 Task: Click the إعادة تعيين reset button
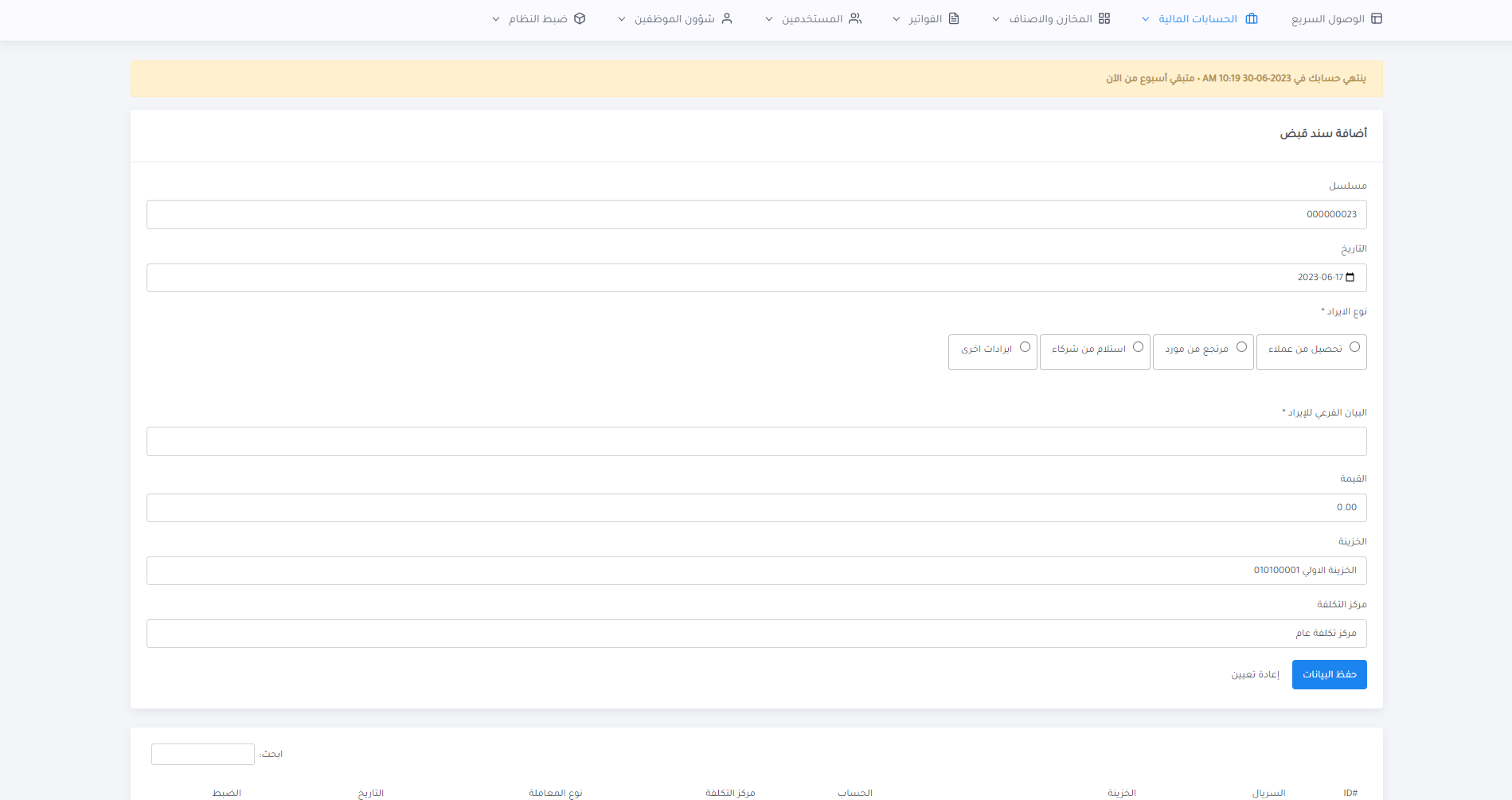[x=1255, y=674]
